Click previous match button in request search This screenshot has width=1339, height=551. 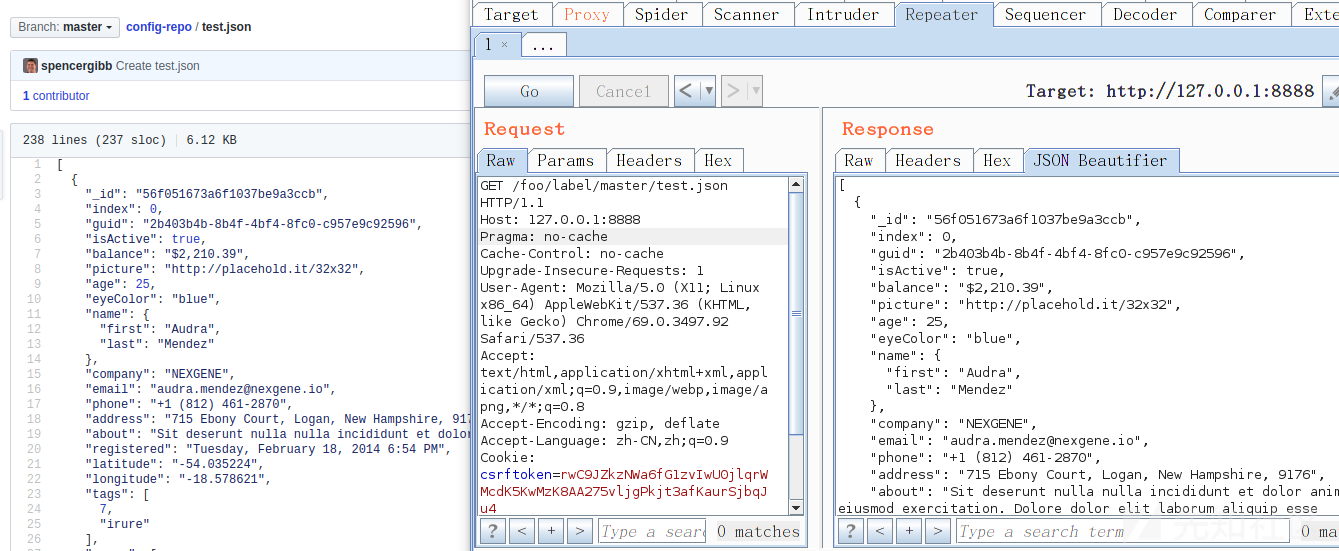pos(522,531)
